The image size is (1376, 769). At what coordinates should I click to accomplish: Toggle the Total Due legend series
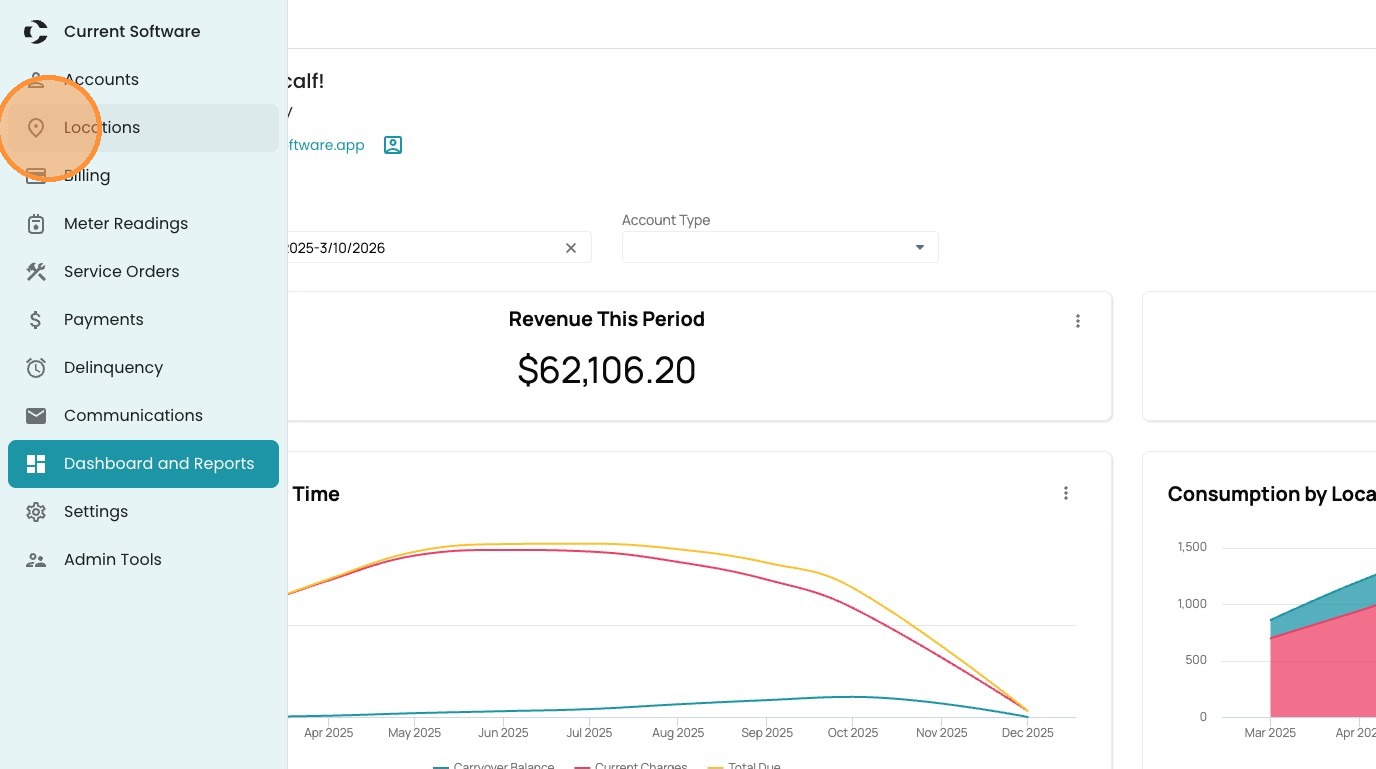[x=753, y=765]
